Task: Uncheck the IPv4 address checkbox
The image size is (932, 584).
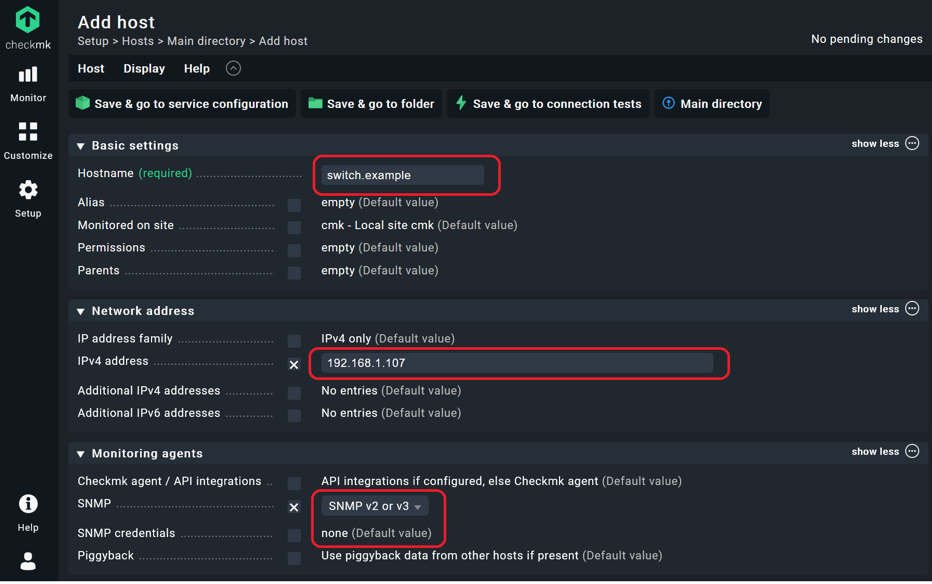Action: coord(294,365)
